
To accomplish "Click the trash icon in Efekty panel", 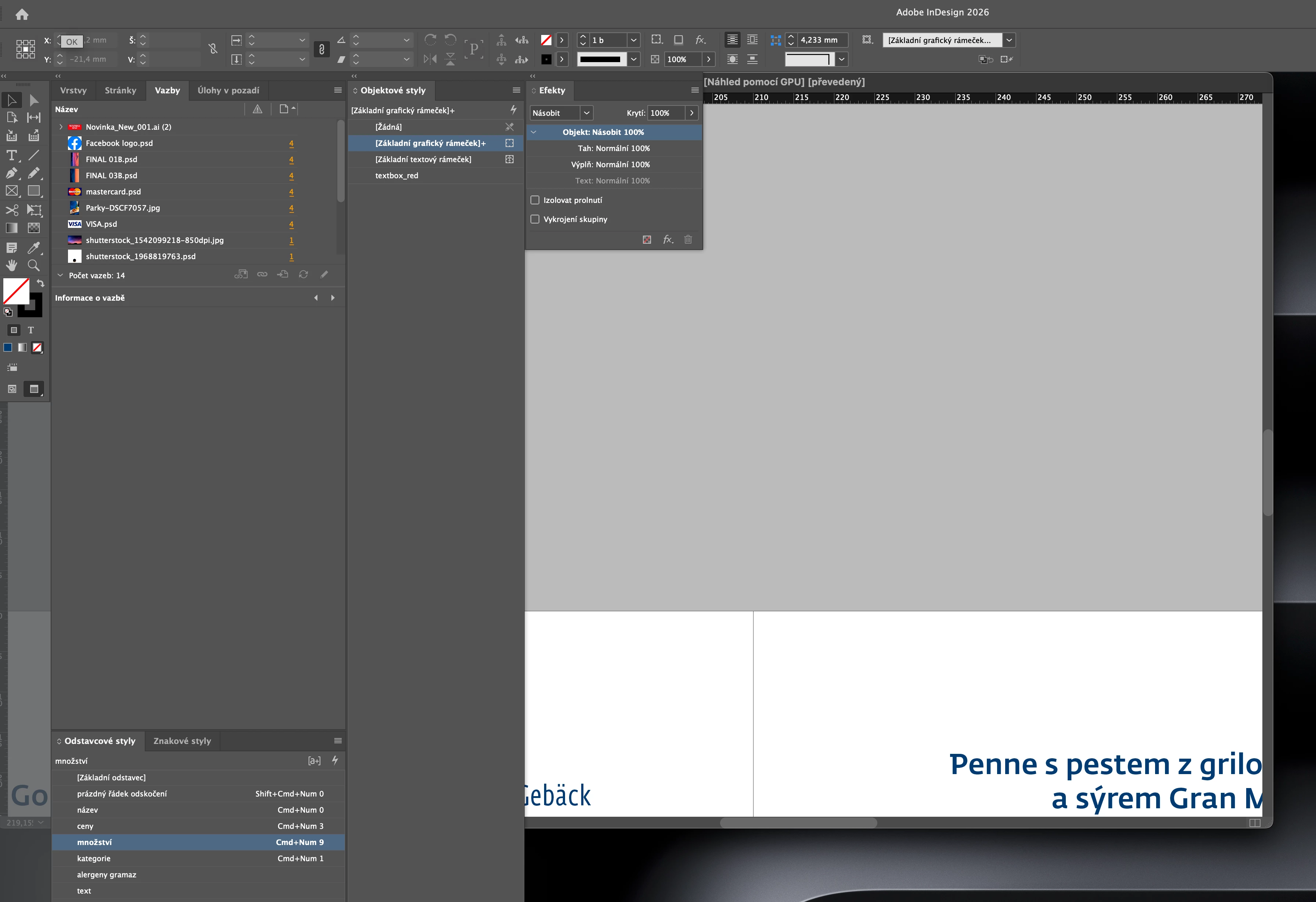I will click(688, 240).
